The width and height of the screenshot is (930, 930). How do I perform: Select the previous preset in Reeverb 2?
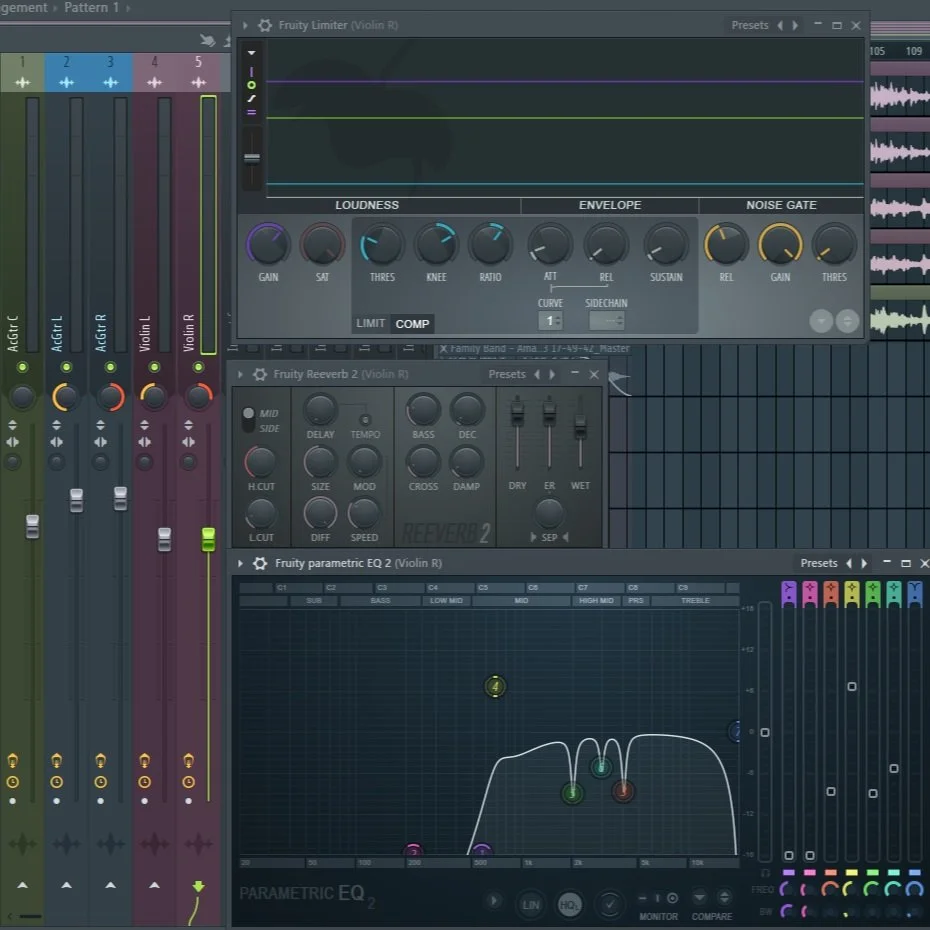coord(537,374)
